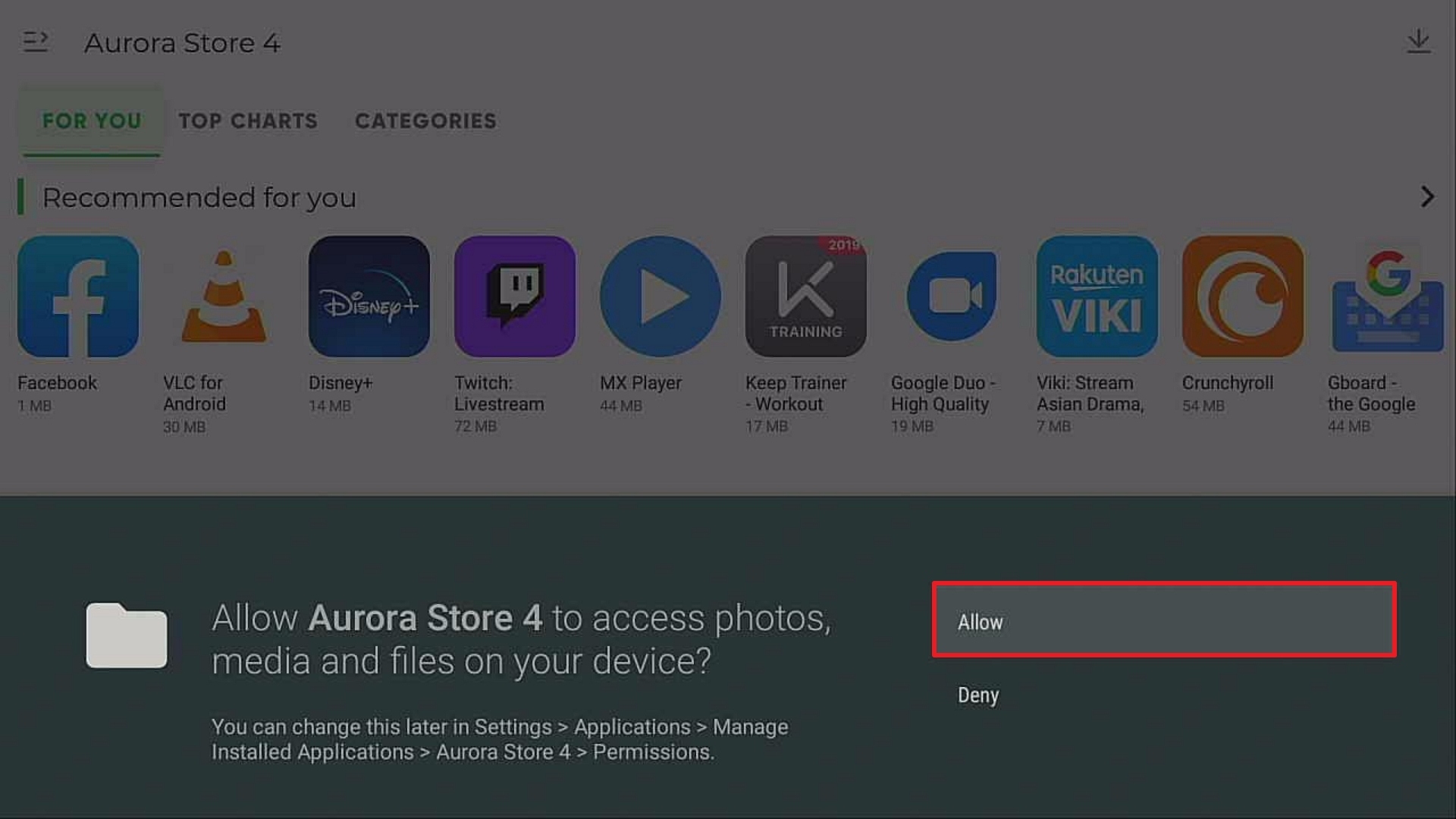Open the downloads icon at top right
The image size is (1456, 819).
pyautogui.click(x=1418, y=41)
